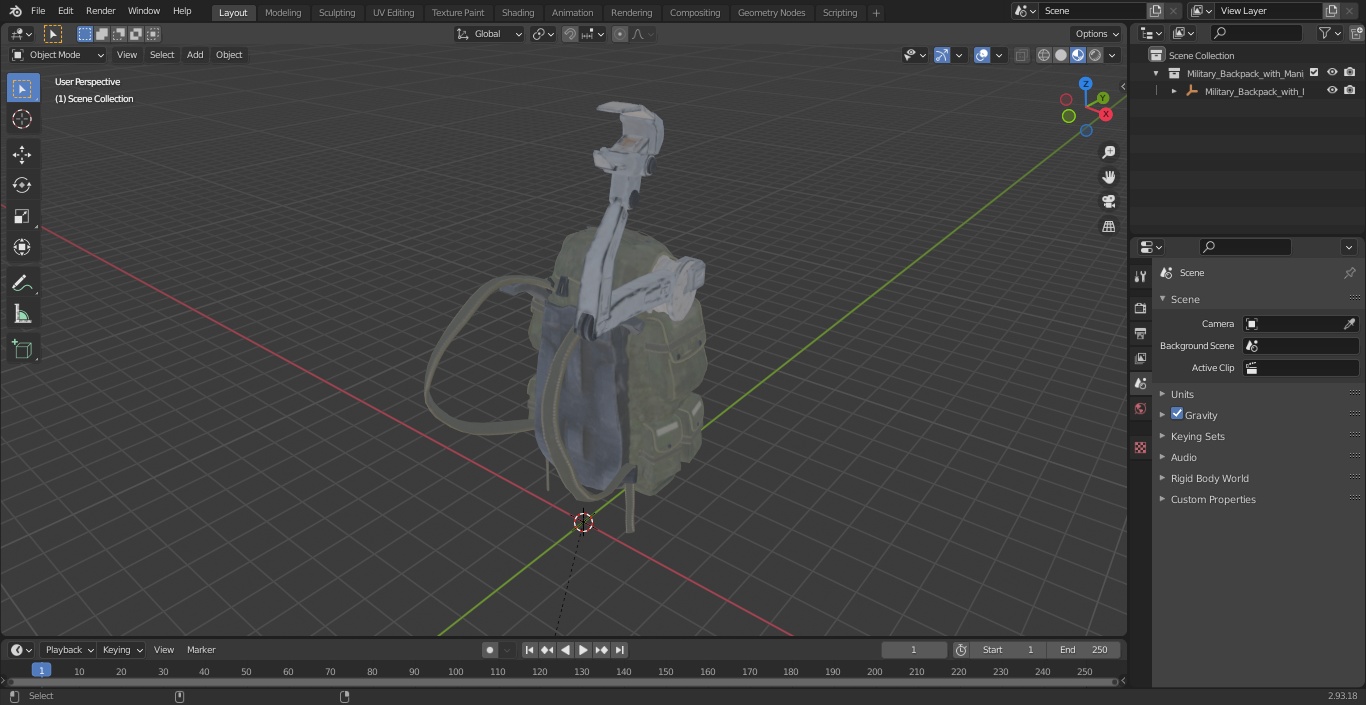This screenshot has height=705, width=1366.
Task: Play animation forward
Action: 583,650
